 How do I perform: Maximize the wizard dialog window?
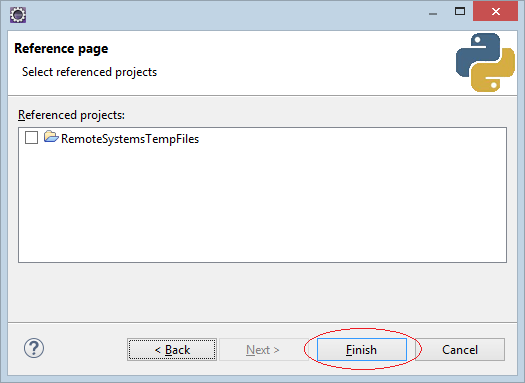tap(460, 12)
